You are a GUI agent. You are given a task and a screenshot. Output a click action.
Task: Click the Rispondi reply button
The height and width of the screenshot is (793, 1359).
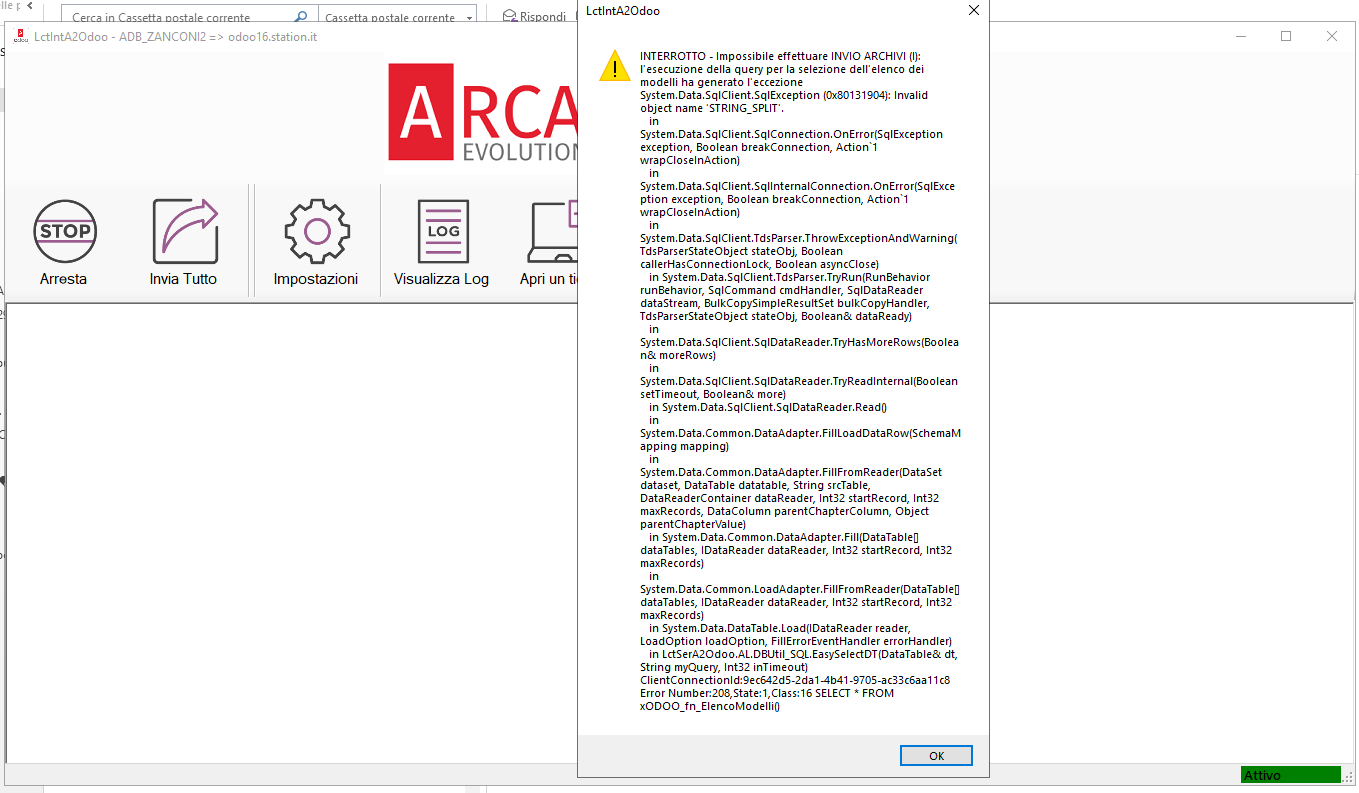click(x=534, y=17)
